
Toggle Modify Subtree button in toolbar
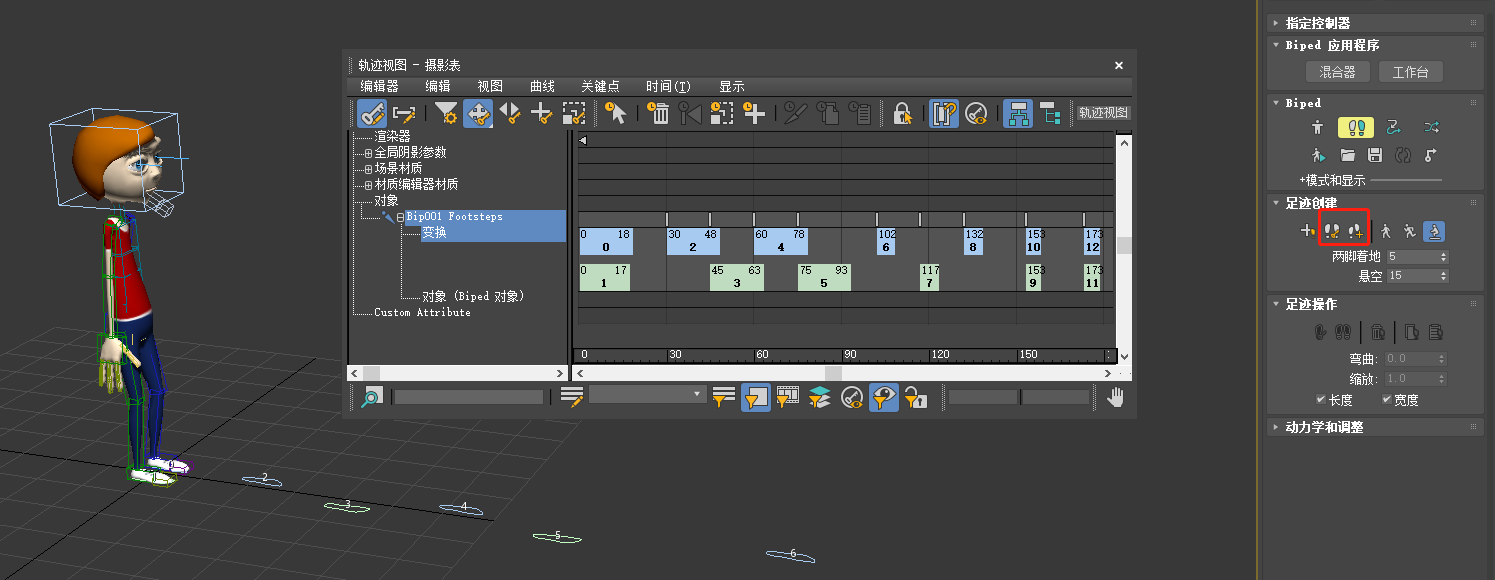point(1018,113)
